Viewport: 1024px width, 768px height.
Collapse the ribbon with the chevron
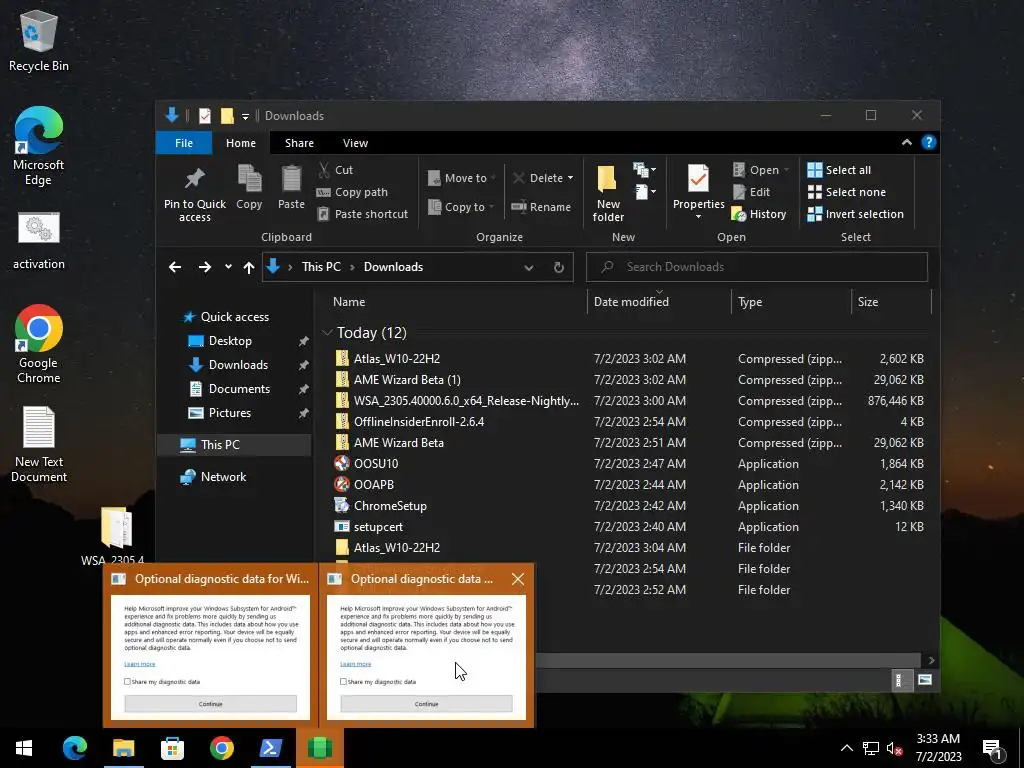coord(906,142)
